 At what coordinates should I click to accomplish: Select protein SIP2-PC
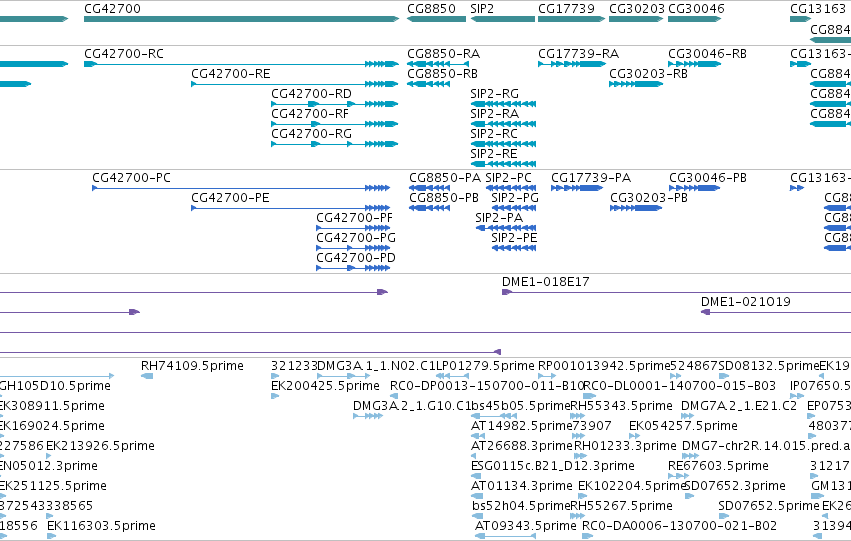click(x=511, y=188)
